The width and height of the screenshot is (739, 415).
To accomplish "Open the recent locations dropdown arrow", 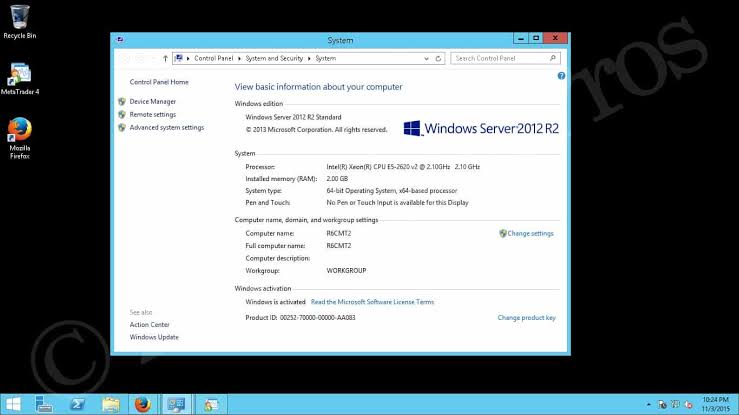I will pyautogui.click(x=153, y=58).
